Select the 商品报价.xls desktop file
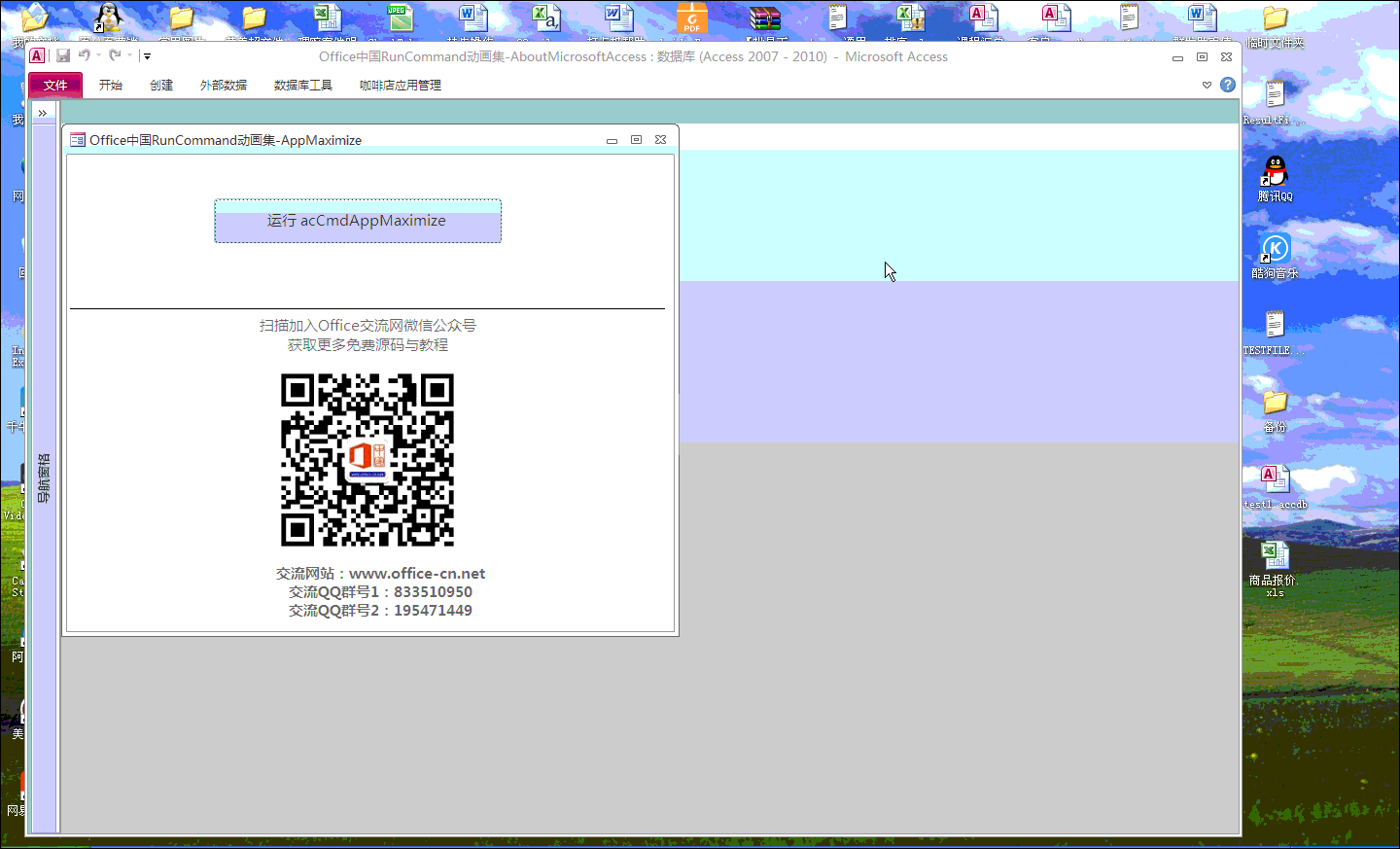 pos(1275,569)
